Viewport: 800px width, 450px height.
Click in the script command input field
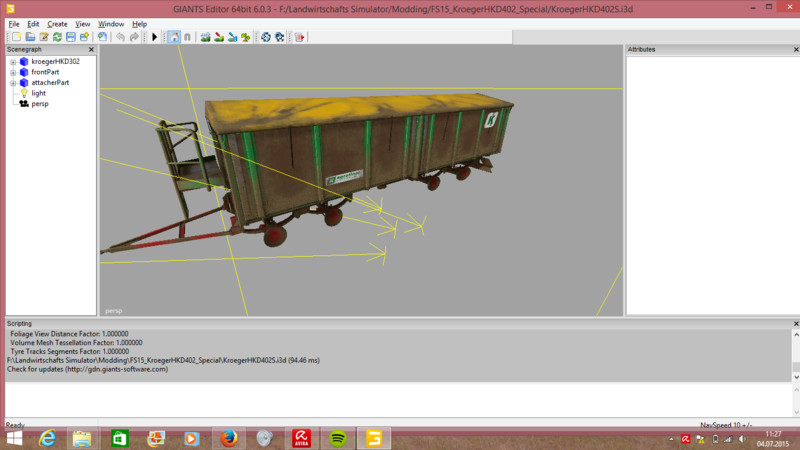pyautogui.click(x=398, y=399)
